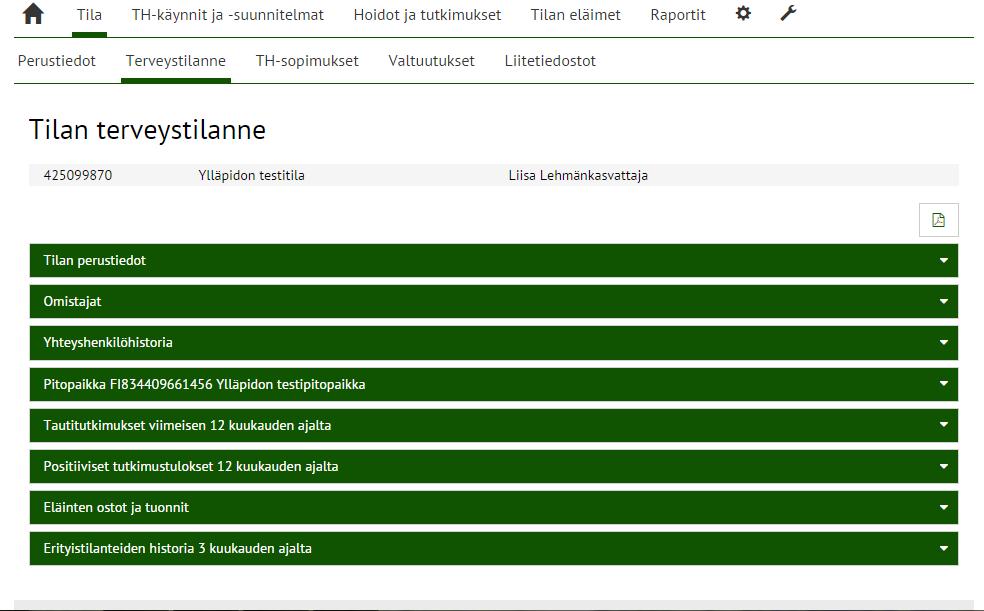
Task: Click the farm name Ylläpidon testitila
Action: pos(251,176)
